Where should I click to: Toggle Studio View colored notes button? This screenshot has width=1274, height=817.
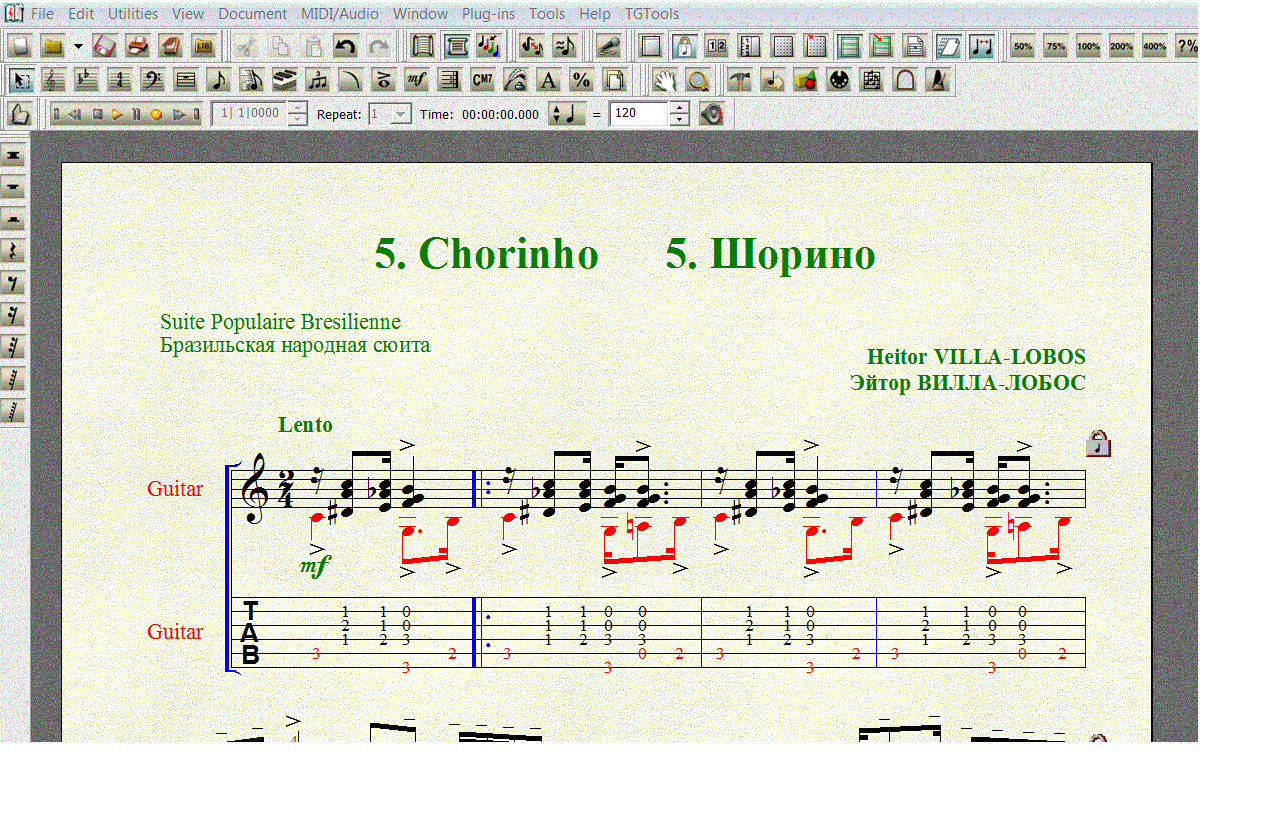point(489,46)
